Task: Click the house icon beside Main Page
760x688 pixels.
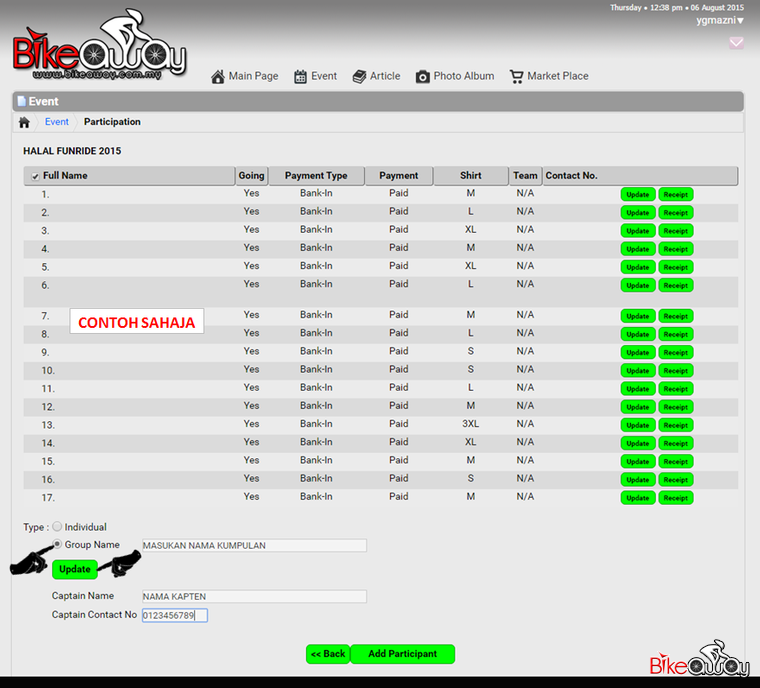Action: click(218, 77)
